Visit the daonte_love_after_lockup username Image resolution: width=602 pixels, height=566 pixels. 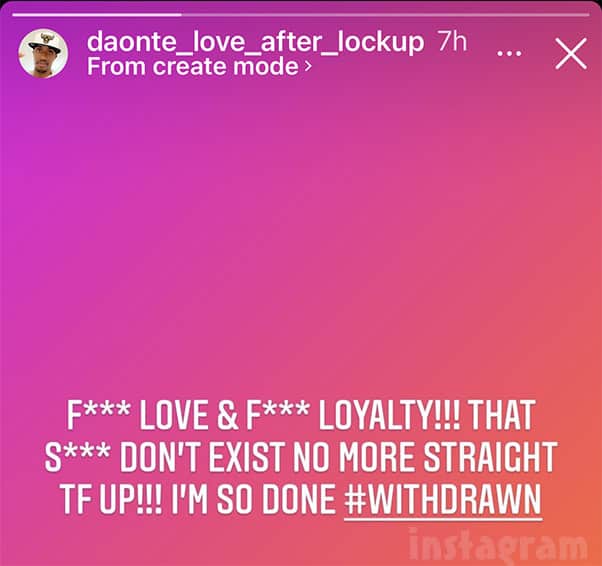255,41
